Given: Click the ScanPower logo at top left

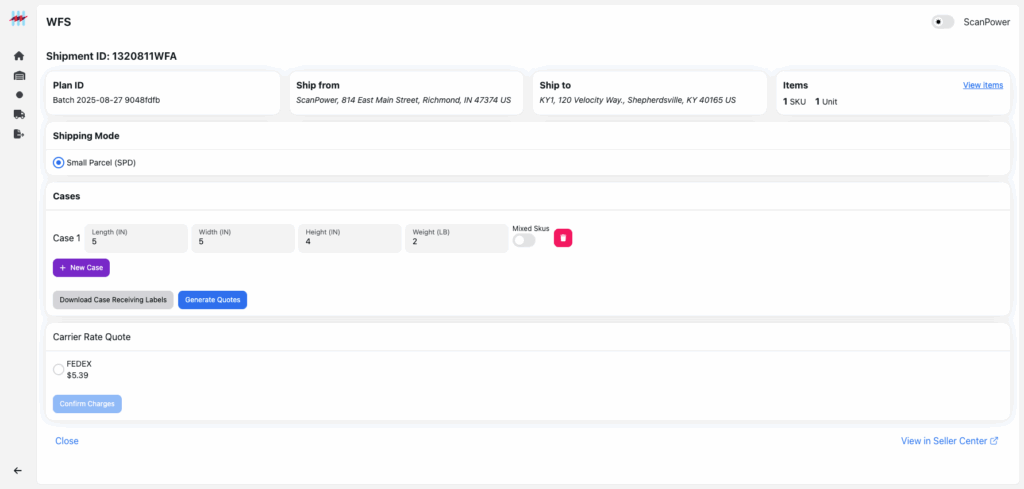Looking at the screenshot, I should coord(19,19).
